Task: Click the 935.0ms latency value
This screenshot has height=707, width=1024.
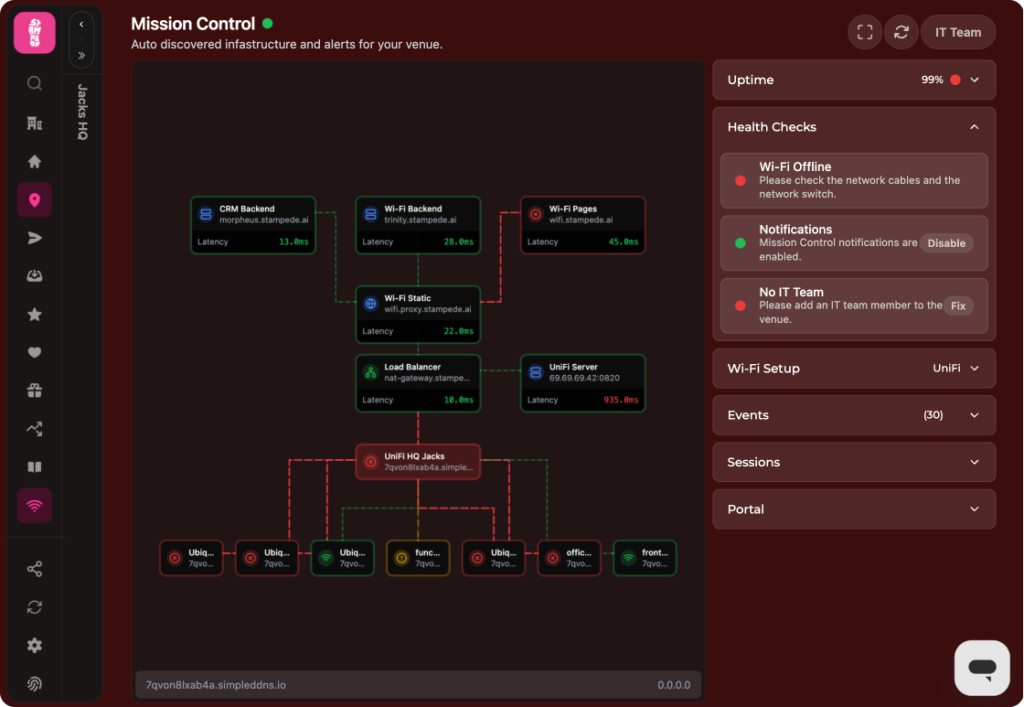Action: (x=621, y=400)
